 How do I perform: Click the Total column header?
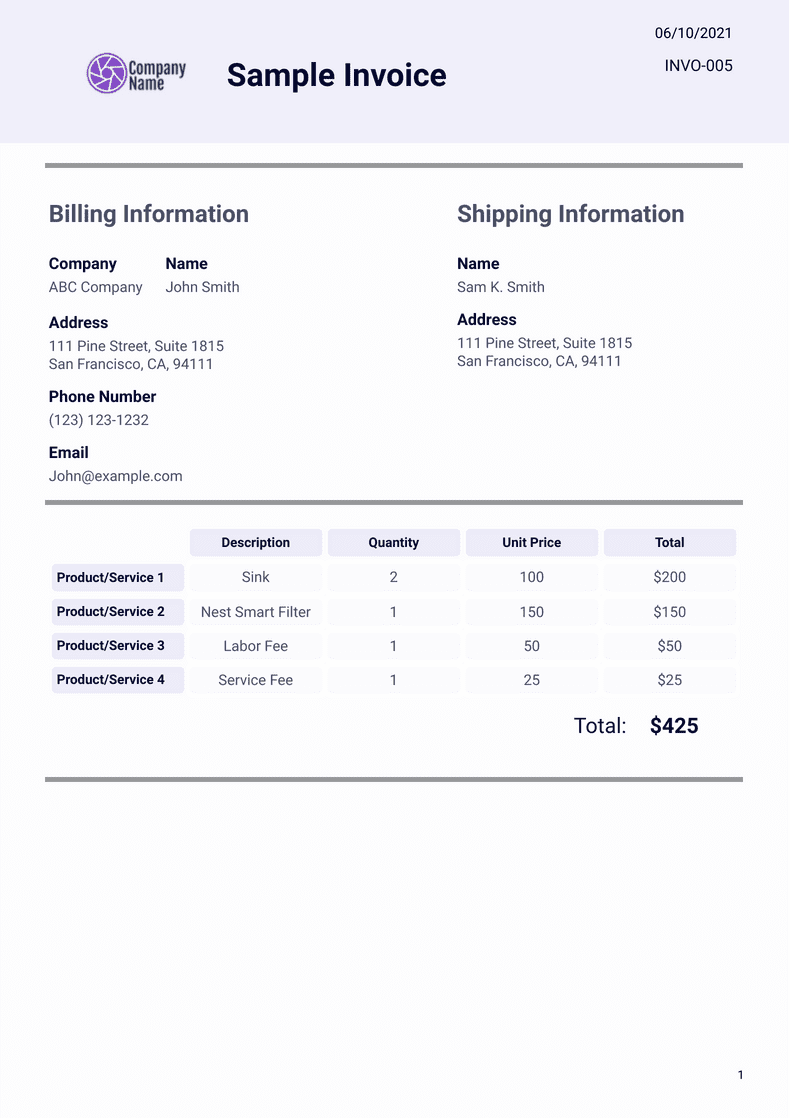(x=670, y=543)
